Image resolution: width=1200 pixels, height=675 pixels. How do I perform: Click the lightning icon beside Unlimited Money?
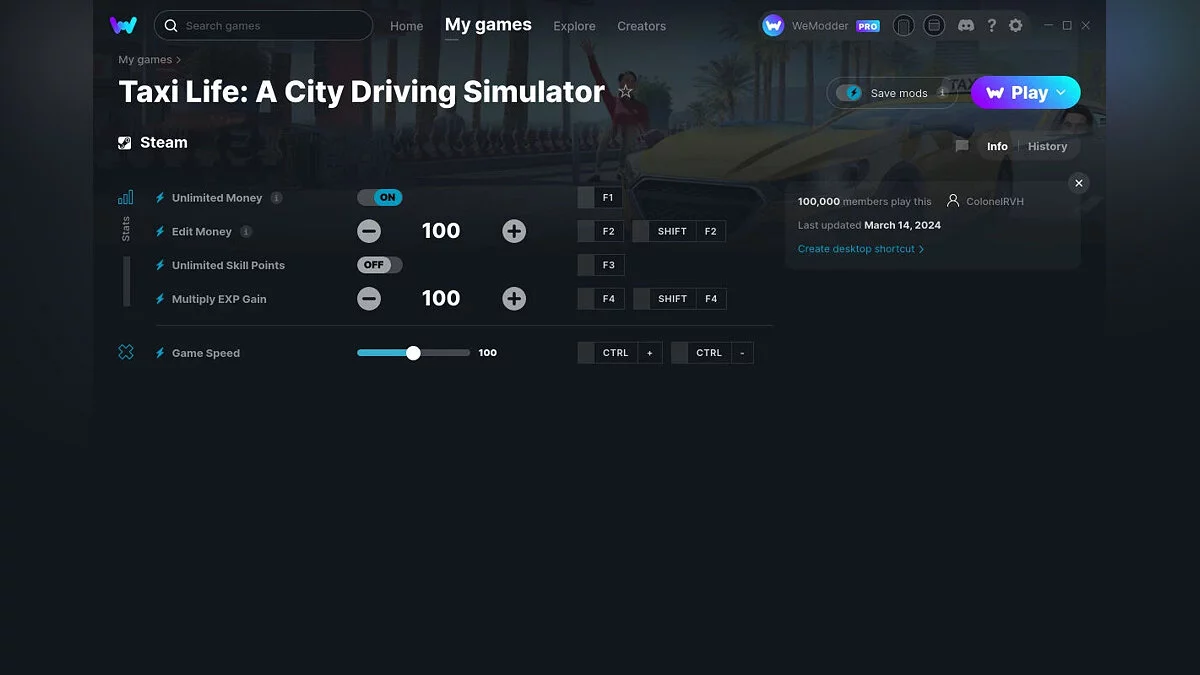160,198
